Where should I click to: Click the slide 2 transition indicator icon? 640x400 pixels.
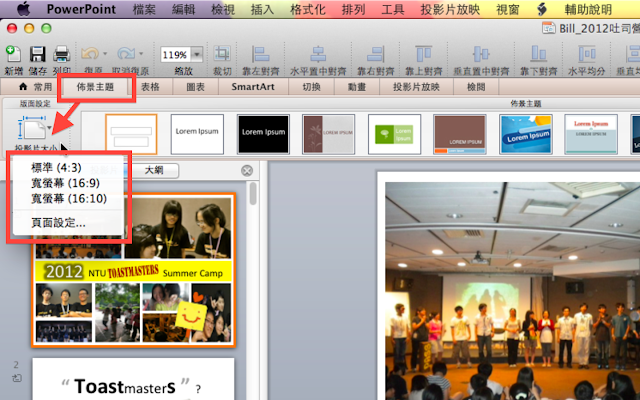click(17, 378)
